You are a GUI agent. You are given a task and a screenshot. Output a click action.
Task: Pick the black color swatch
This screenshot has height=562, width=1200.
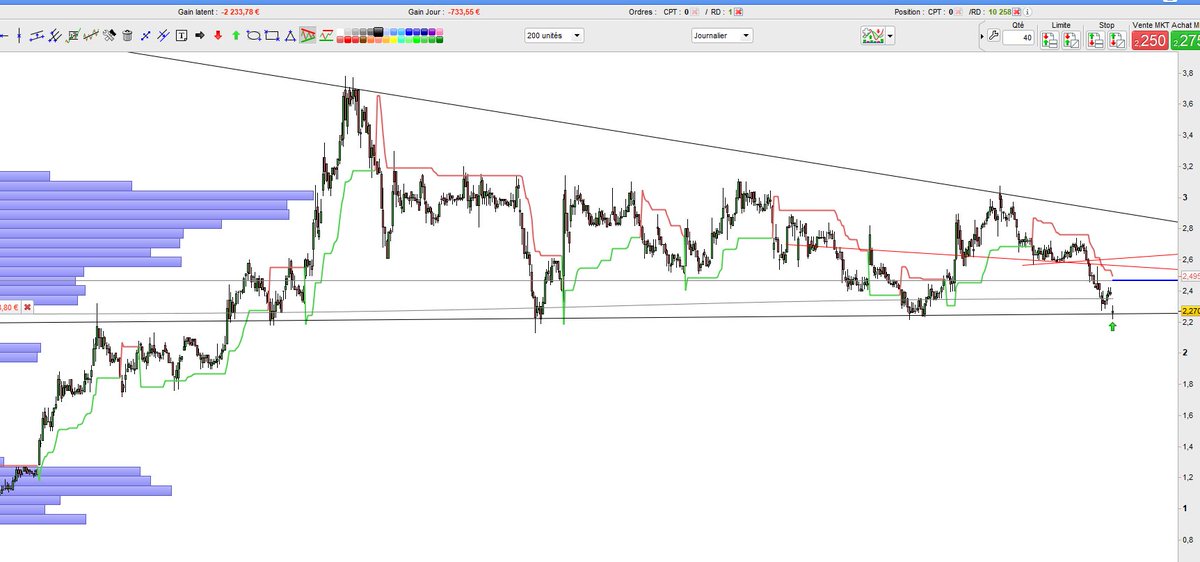pyautogui.click(x=378, y=32)
